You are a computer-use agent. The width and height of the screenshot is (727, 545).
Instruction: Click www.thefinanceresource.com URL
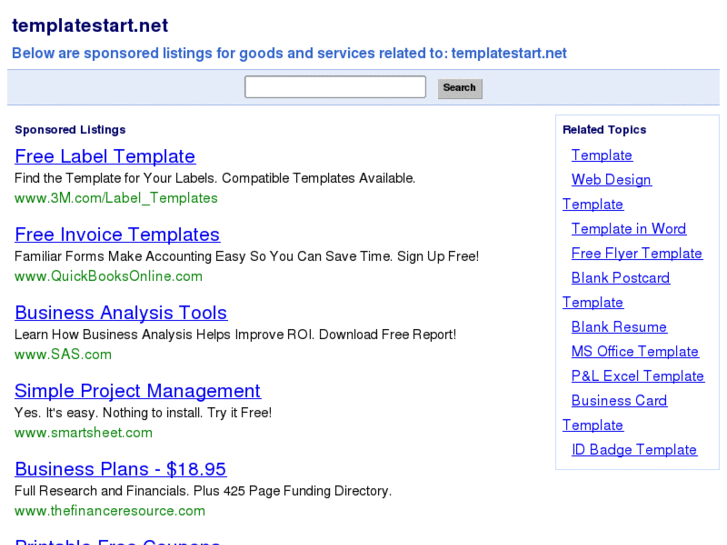click(x=110, y=511)
